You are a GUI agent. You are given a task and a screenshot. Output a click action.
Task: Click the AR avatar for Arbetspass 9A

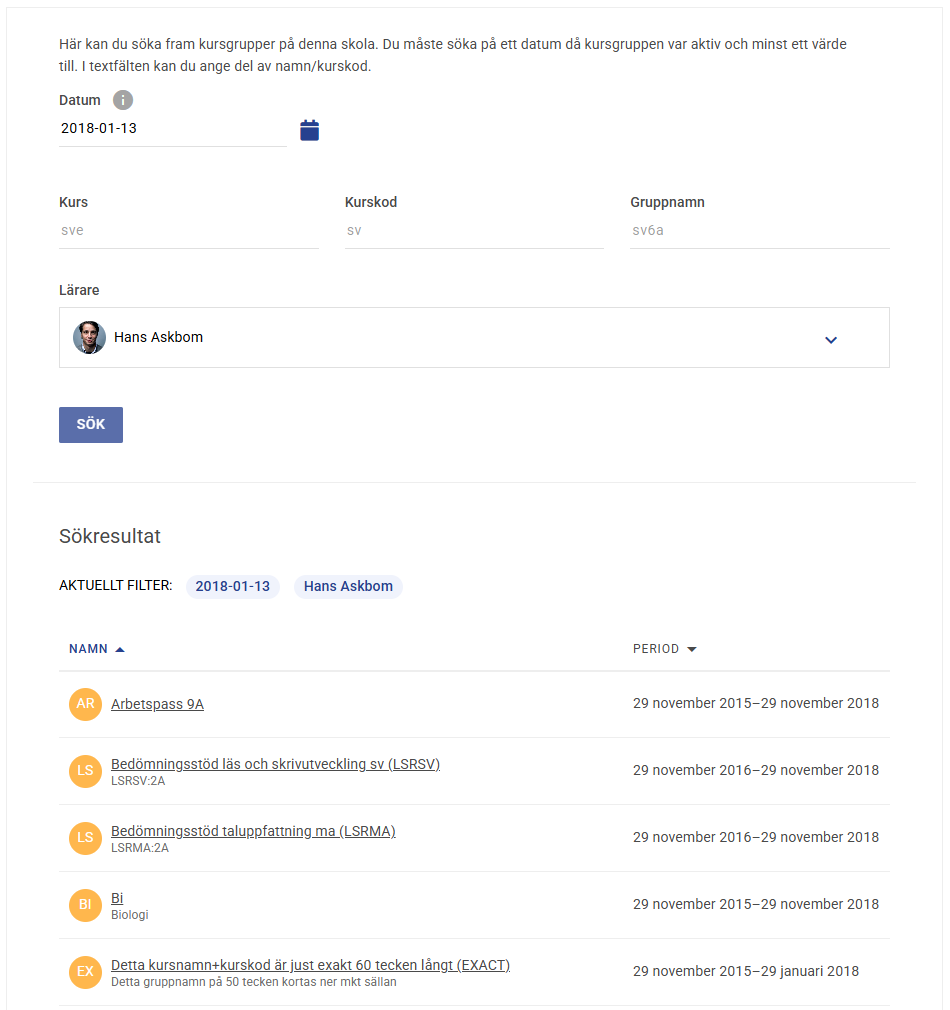(x=86, y=704)
